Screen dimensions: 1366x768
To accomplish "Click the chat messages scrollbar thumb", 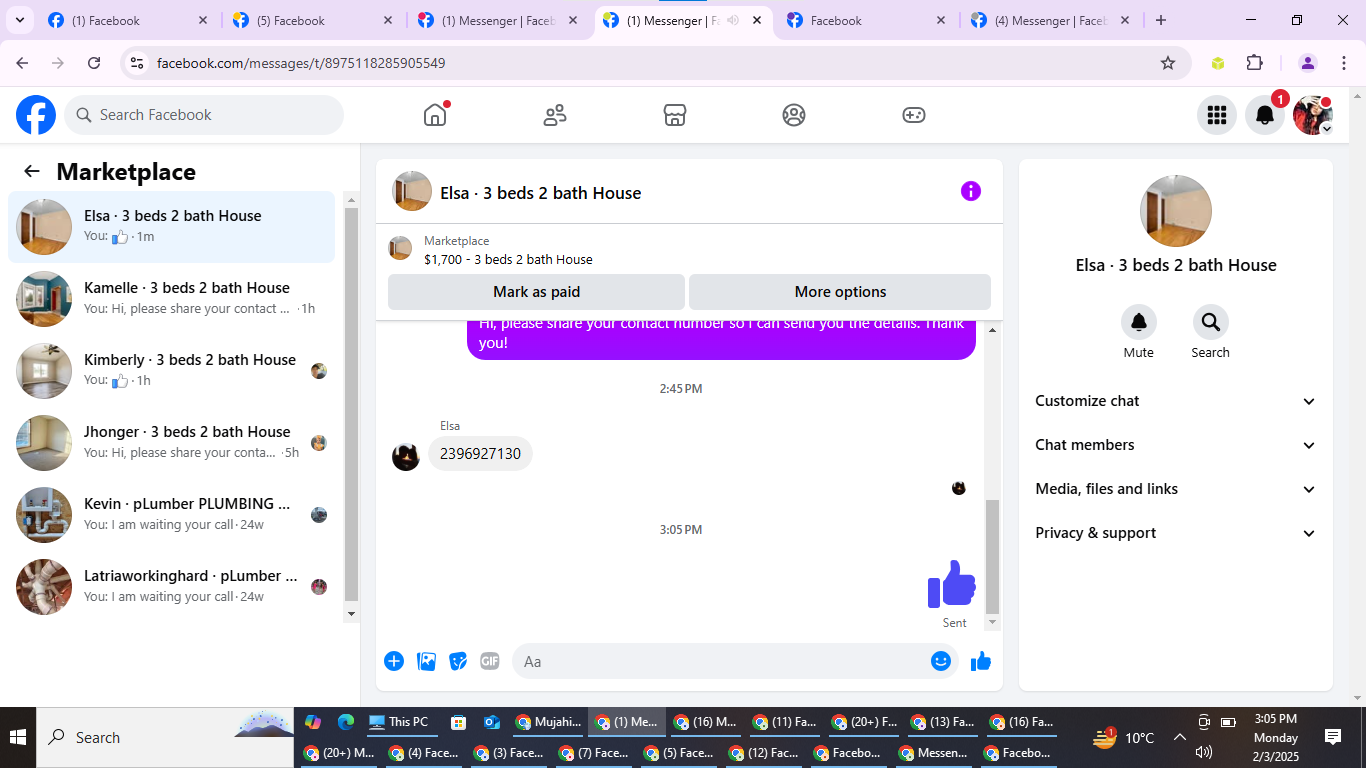I will pos(992,556).
